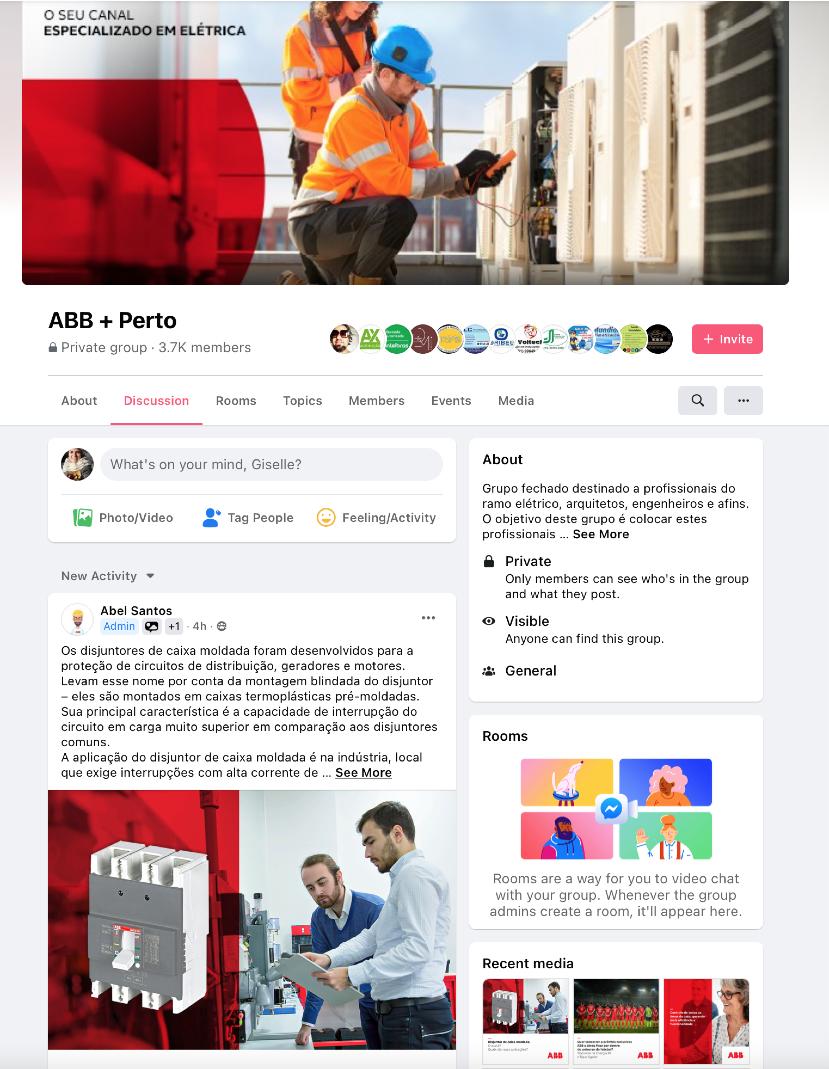
Task: Select the Feeling/Activity smiley icon
Action: click(x=326, y=517)
